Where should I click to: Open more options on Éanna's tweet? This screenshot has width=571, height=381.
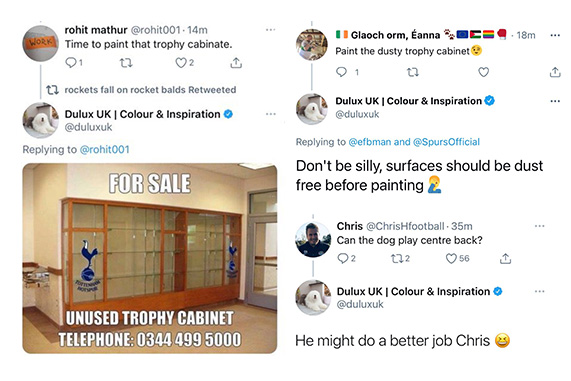point(555,35)
